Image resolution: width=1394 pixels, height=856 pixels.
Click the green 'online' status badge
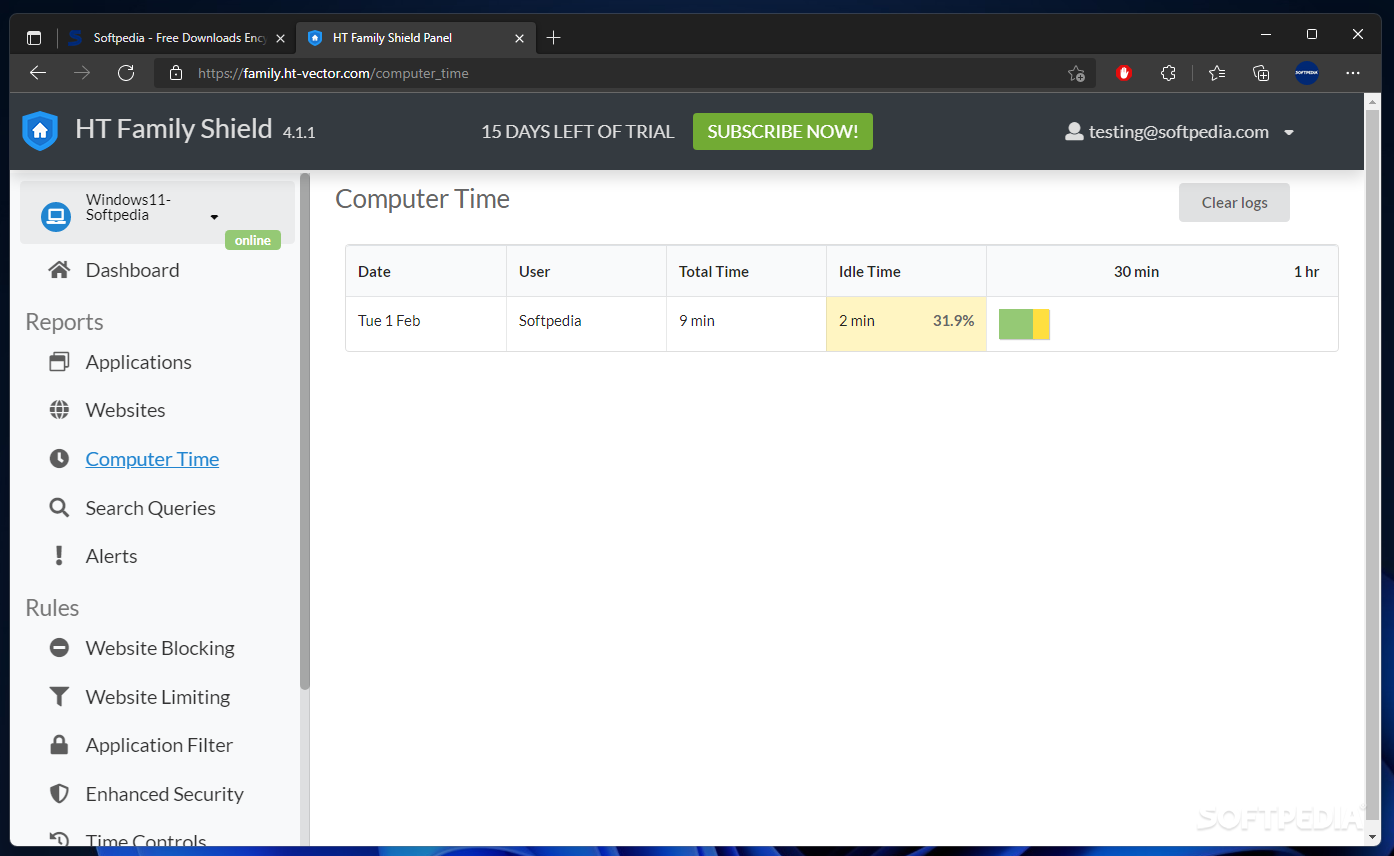(253, 240)
